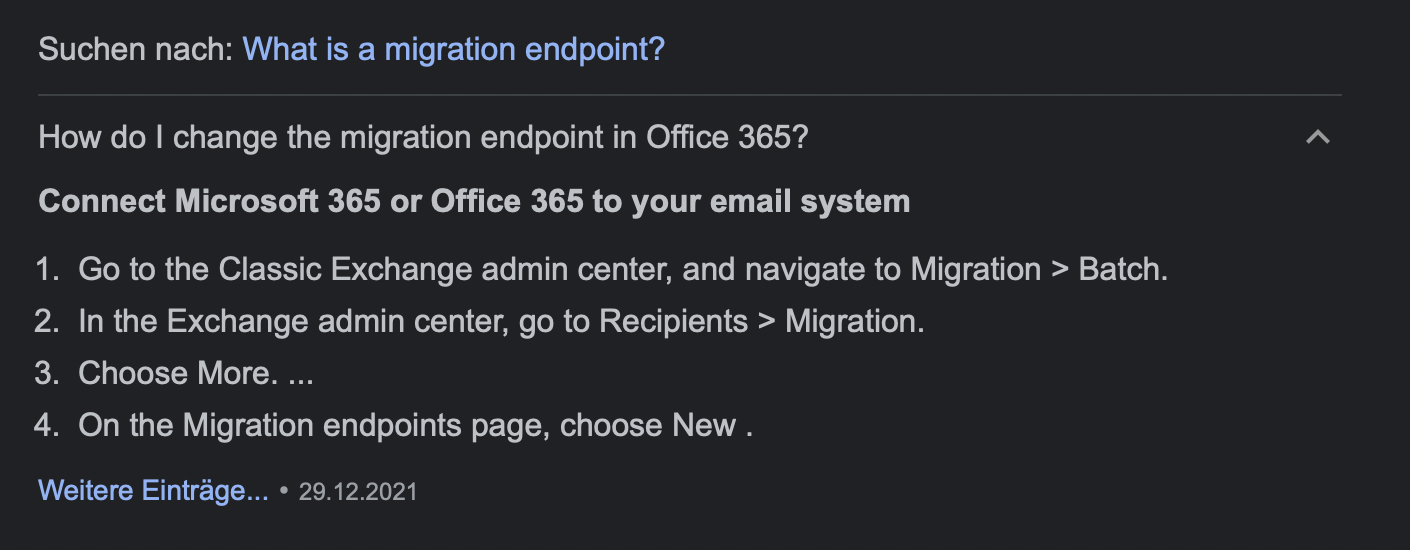Click the date 29.12.2021
1410x550 pixels.
pyautogui.click(x=357, y=492)
